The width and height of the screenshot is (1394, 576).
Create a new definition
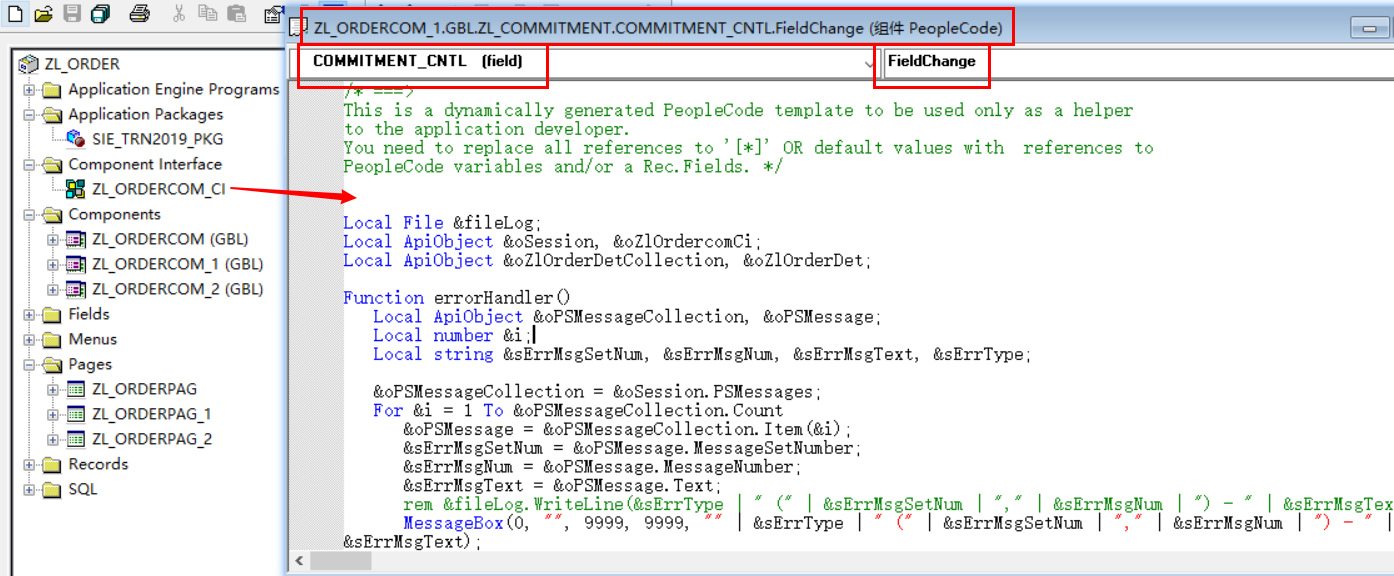point(14,14)
